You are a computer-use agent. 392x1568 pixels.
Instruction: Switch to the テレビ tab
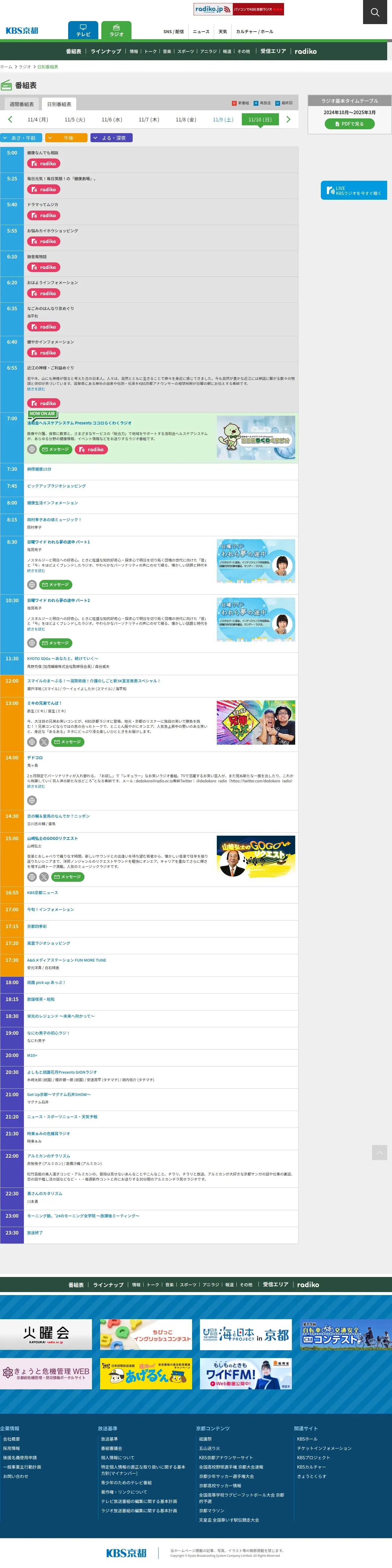tap(83, 30)
